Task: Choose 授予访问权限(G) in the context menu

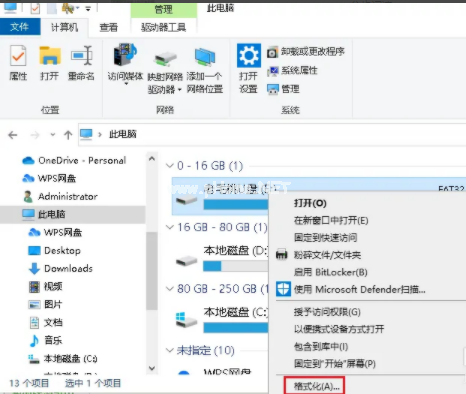Action: (327, 312)
